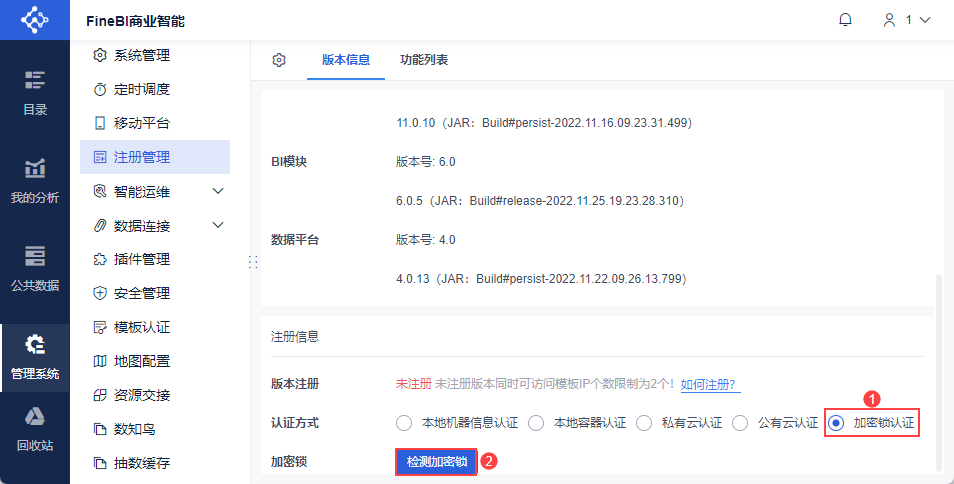Click the 地图配置 map icon
The height and width of the screenshot is (484, 954).
pos(100,362)
